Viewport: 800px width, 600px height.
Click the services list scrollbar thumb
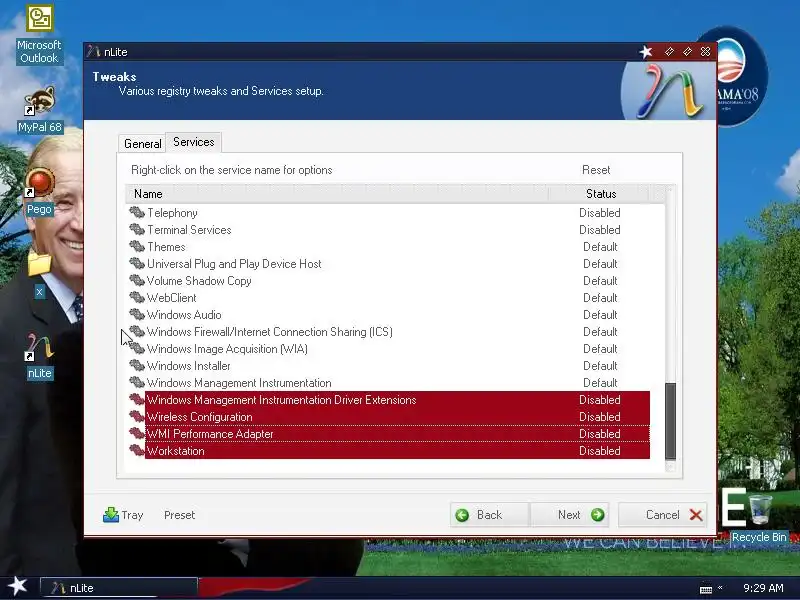(670, 421)
